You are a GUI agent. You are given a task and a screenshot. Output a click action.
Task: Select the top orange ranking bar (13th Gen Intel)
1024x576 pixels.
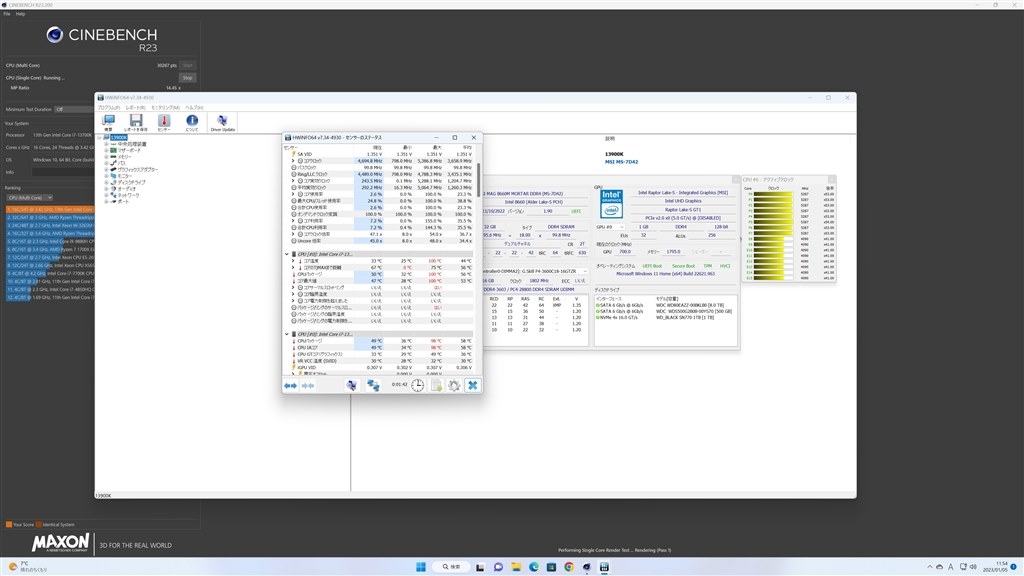pyautogui.click(x=50, y=210)
